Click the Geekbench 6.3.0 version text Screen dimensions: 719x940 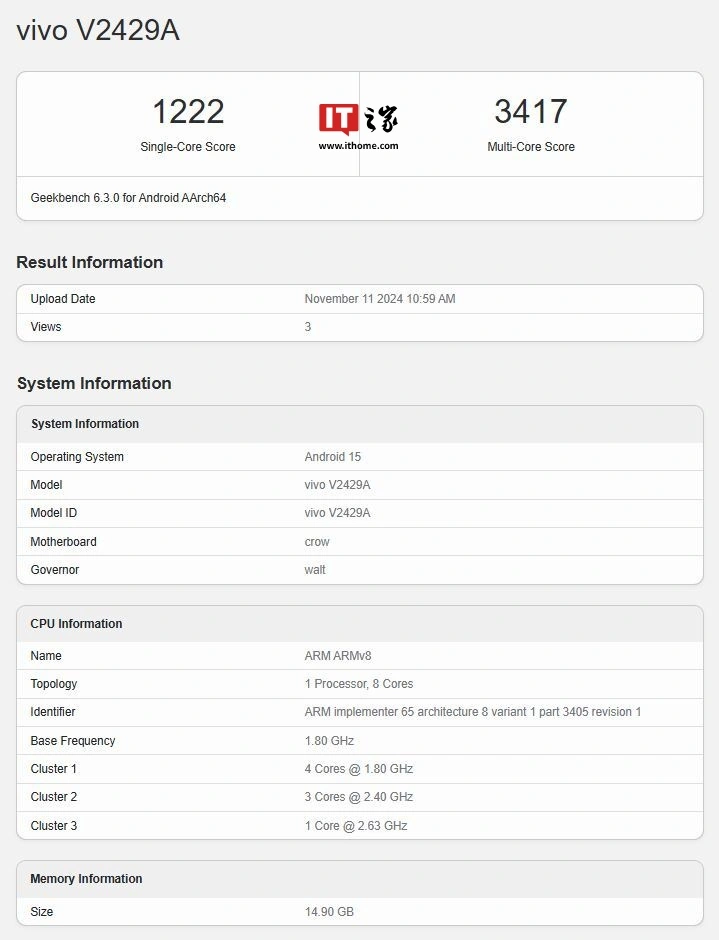pyautogui.click(x=128, y=198)
